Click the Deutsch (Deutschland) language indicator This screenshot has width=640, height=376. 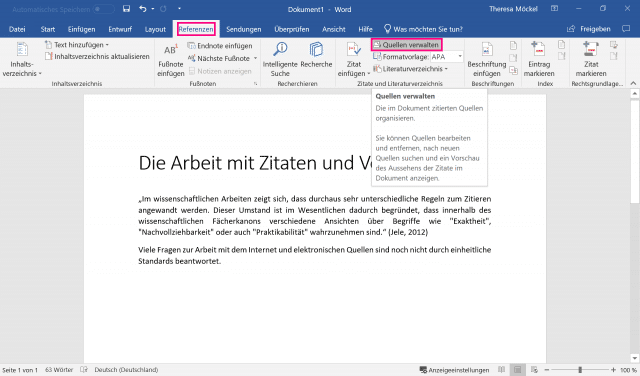(x=126, y=370)
